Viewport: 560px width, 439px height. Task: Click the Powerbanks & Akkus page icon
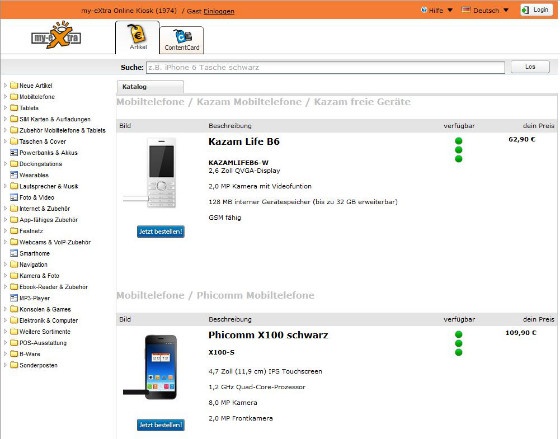14,153
